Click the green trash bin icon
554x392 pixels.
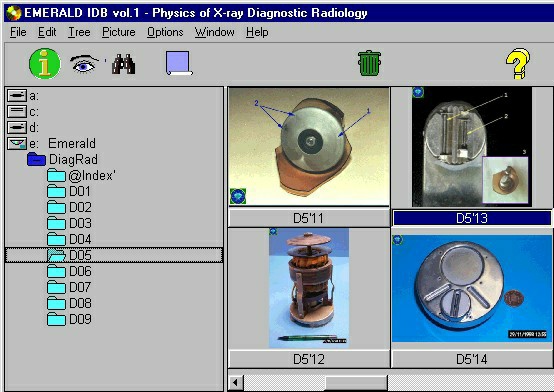click(370, 63)
